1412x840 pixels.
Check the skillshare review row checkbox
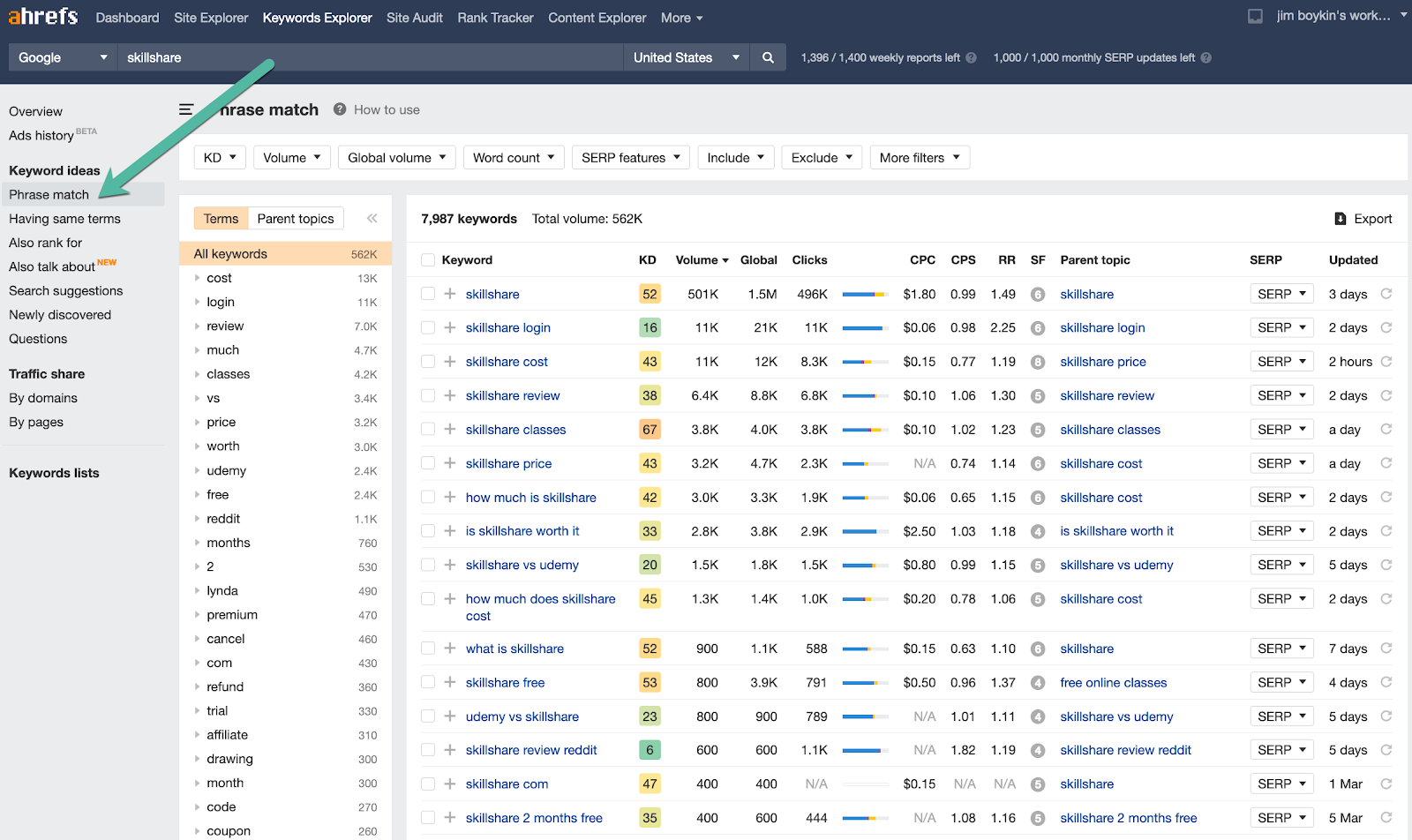click(428, 395)
